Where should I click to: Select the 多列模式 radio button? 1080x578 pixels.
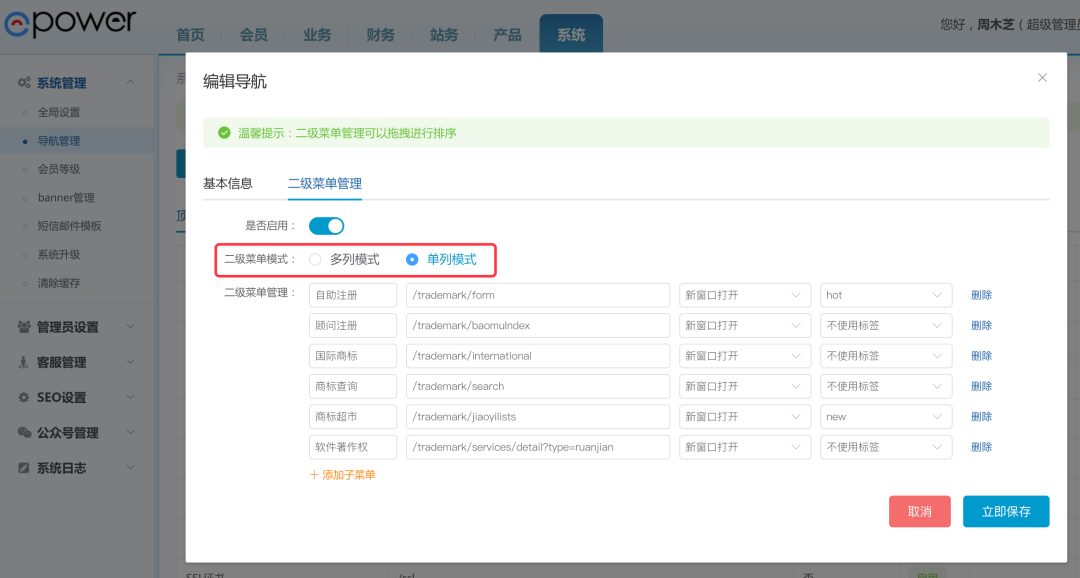click(x=316, y=260)
